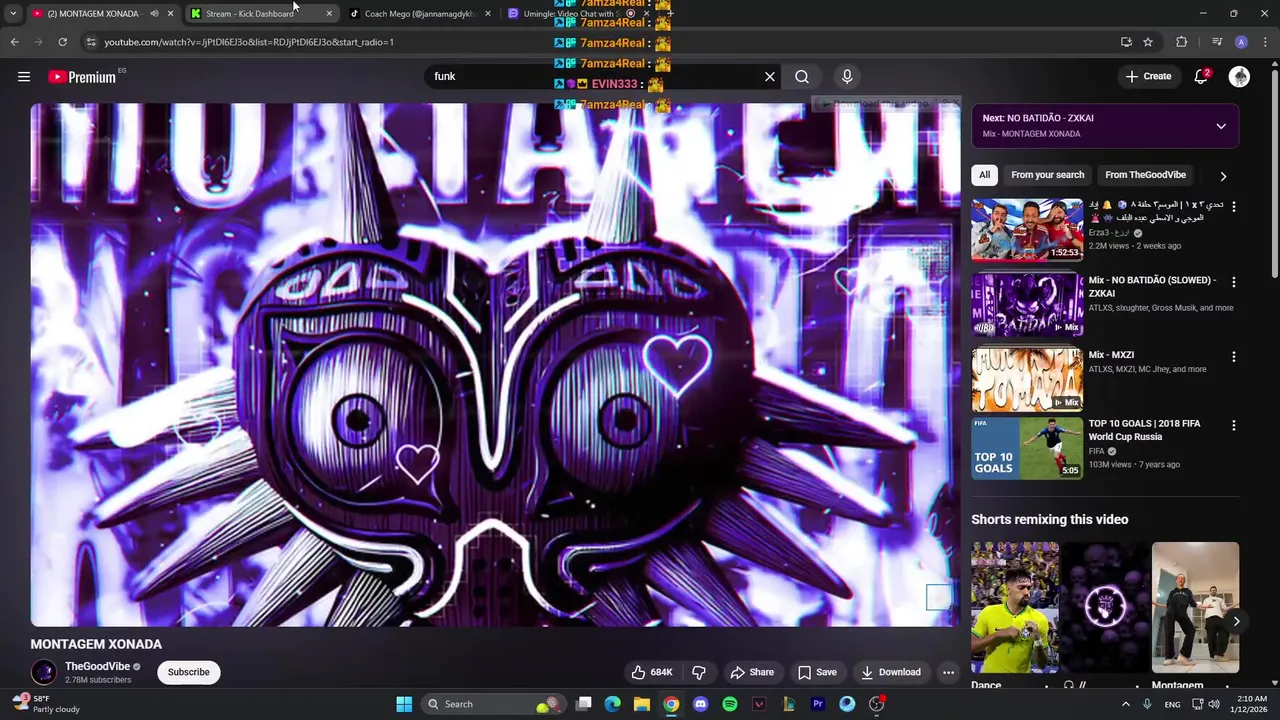
Task: Dislike the video with thumbs-down
Action: pyautogui.click(x=699, y=672)
